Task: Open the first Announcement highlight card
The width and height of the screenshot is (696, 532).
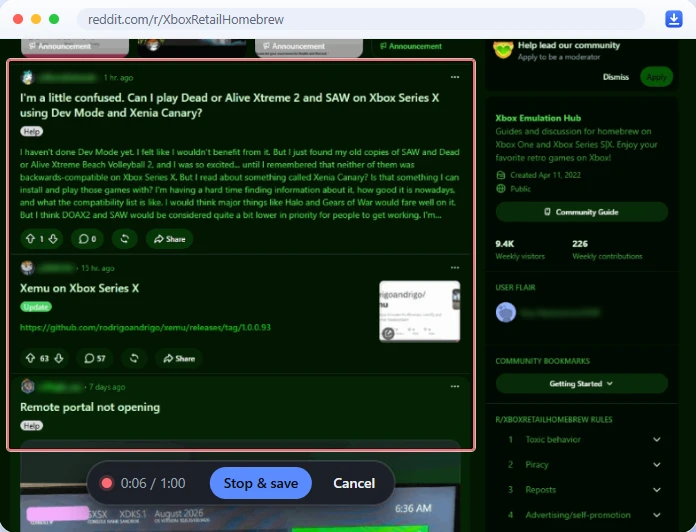Action: [x=75, y=47]
